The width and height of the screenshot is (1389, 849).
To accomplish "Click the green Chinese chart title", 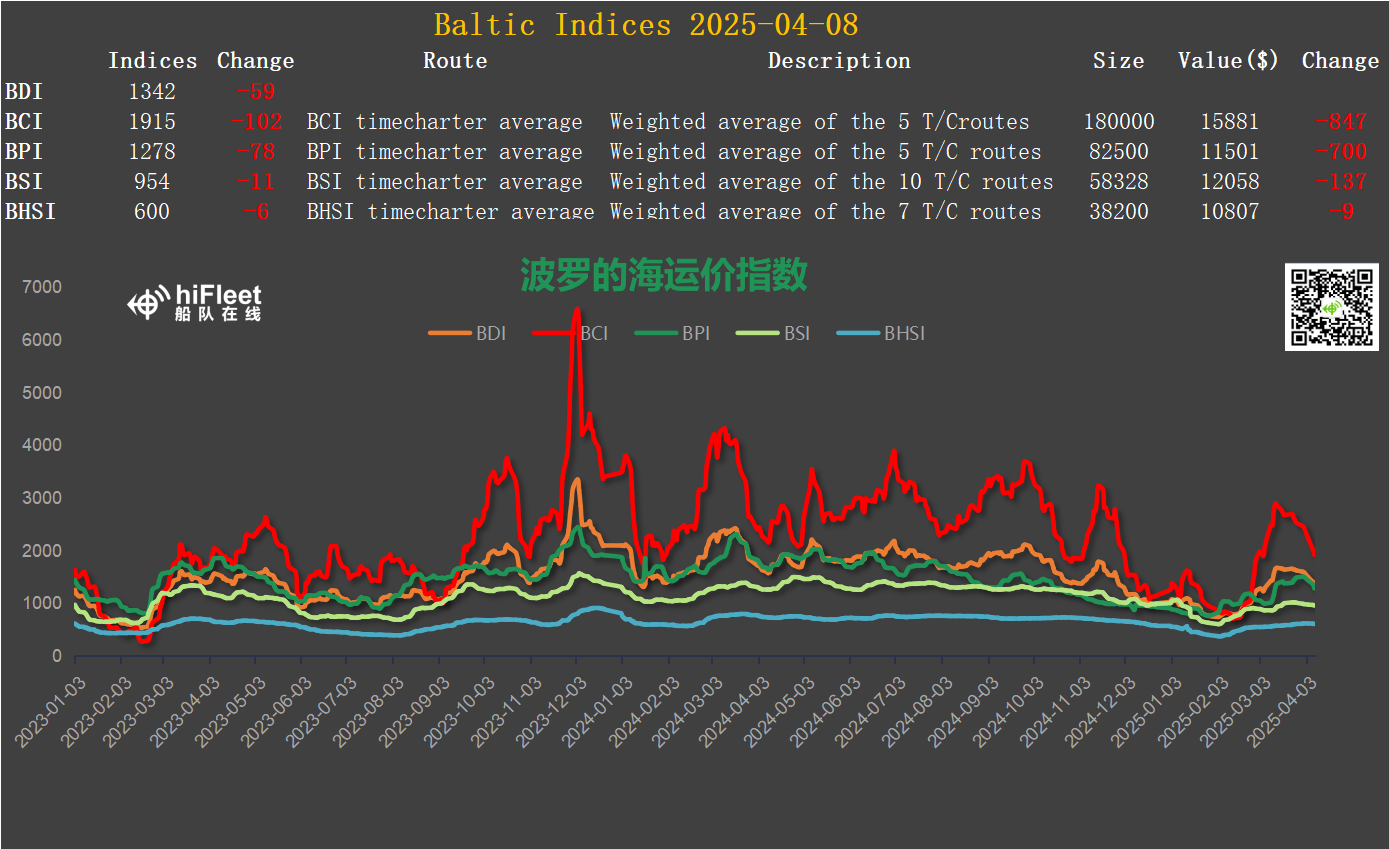I will [663, 274].
